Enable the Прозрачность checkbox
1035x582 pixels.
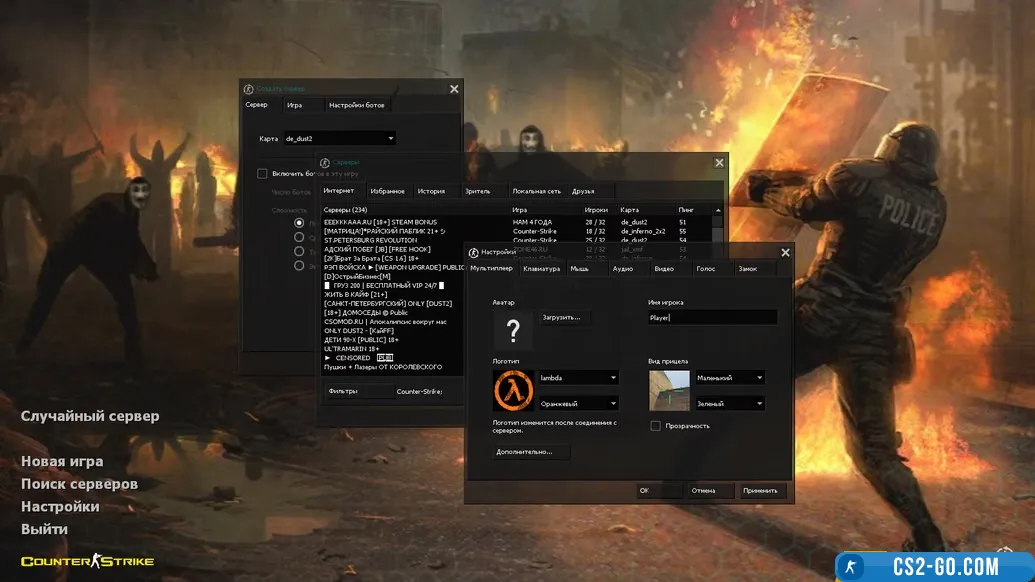point(655,426)
